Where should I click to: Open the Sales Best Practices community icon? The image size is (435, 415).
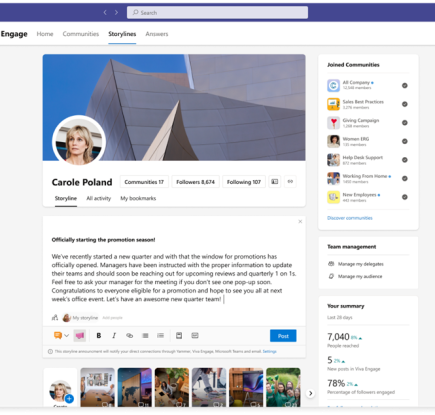333,104
